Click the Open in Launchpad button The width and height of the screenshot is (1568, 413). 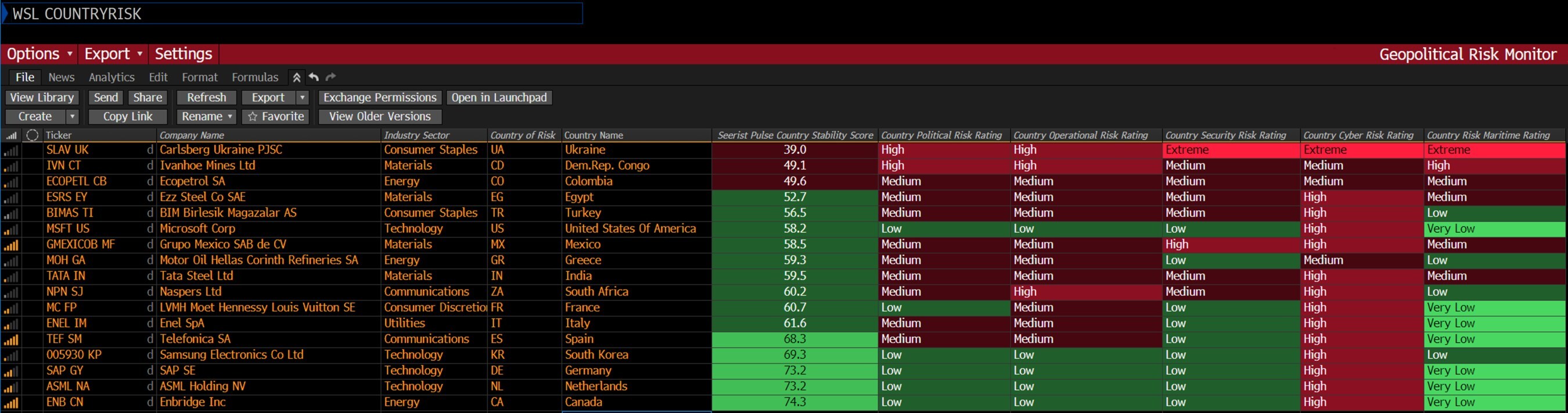(498, 98)
